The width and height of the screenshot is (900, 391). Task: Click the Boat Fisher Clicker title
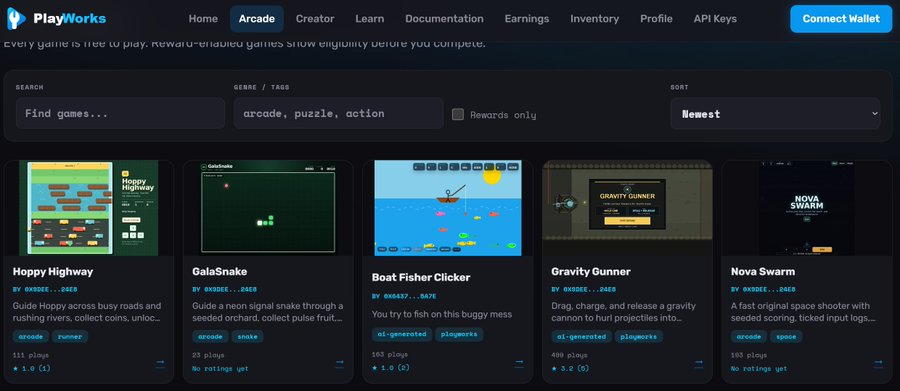(421, 277)
